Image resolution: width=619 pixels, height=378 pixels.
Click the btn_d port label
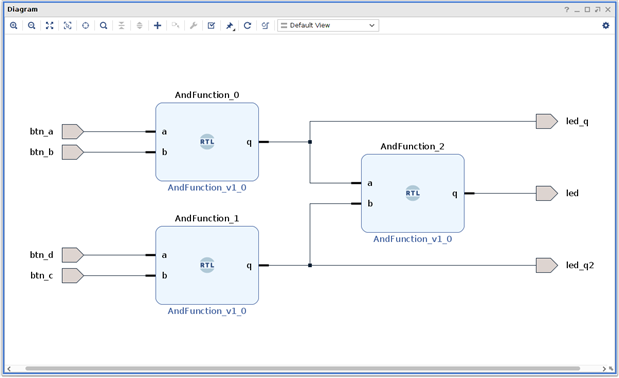(41, 255)
